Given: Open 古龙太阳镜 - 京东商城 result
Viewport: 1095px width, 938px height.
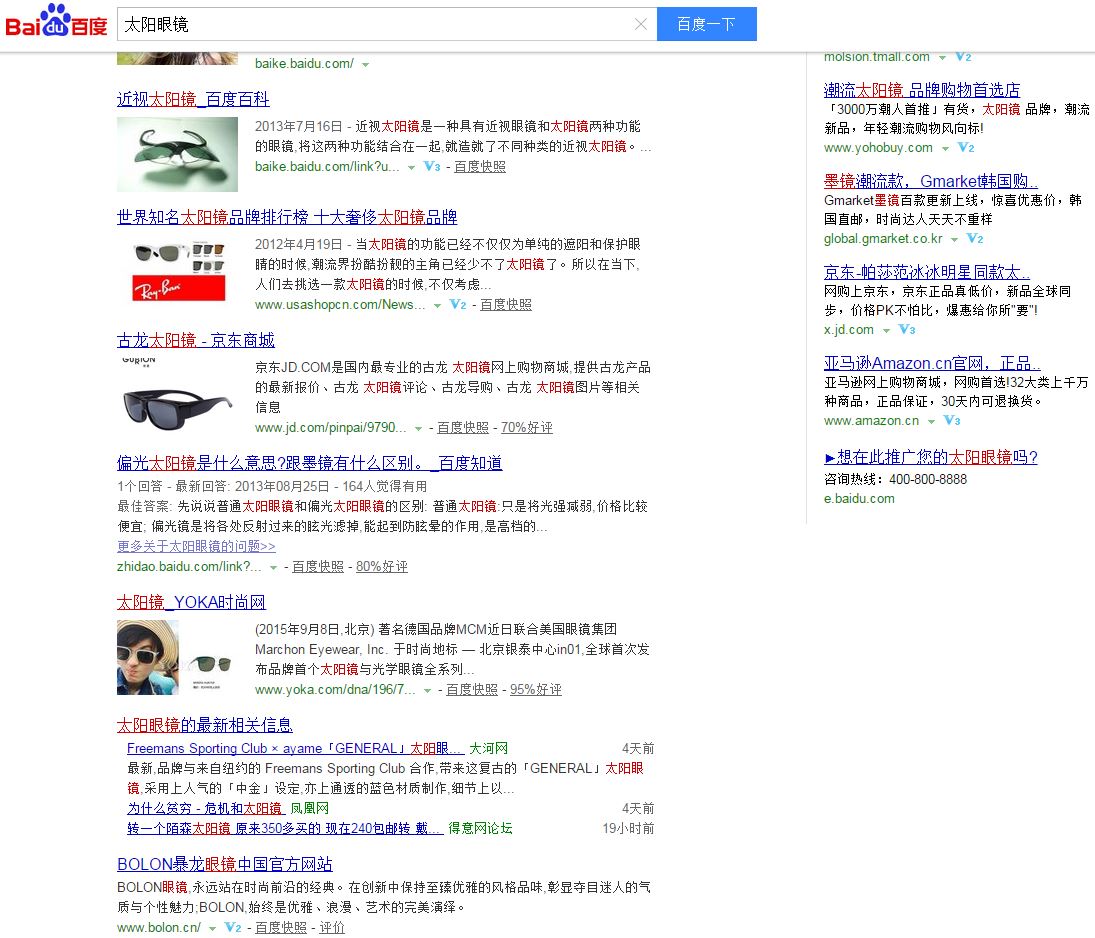Looking at the screenshot, I should 196,340.
